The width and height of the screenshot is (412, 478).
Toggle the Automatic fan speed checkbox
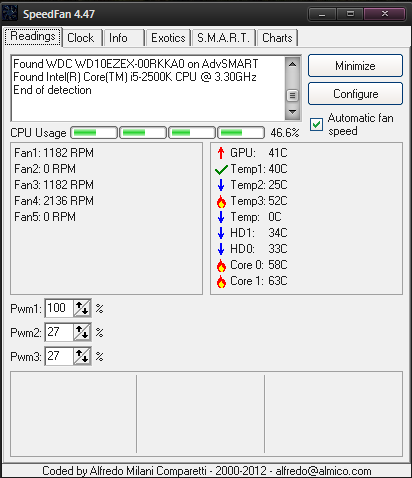(316, 125)
